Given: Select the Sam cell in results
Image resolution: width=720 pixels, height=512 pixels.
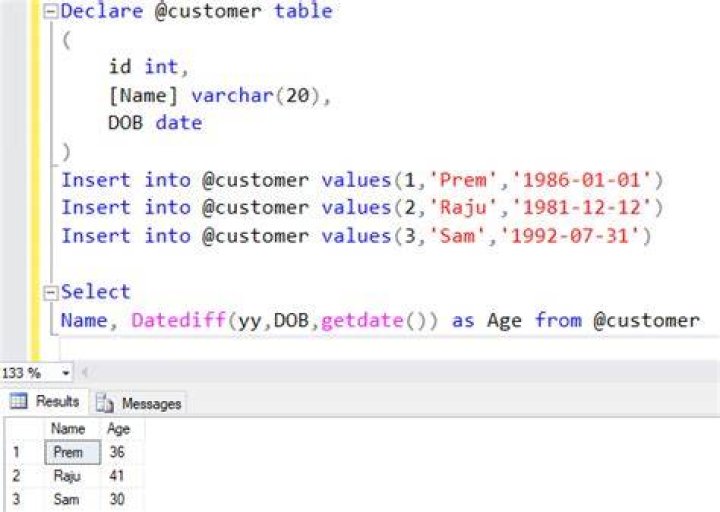Looking at the screenshot, I should click(x=73, y=499).
